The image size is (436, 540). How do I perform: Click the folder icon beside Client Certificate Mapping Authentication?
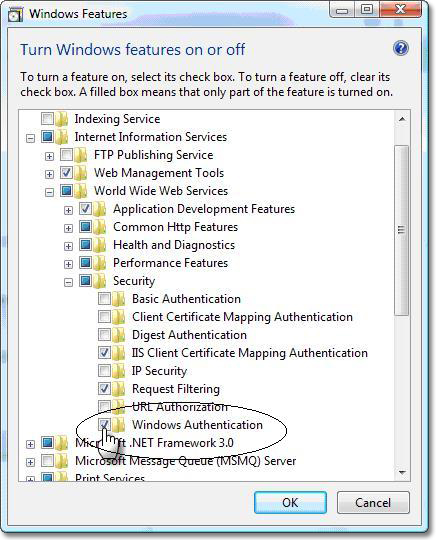coord(120,317)
